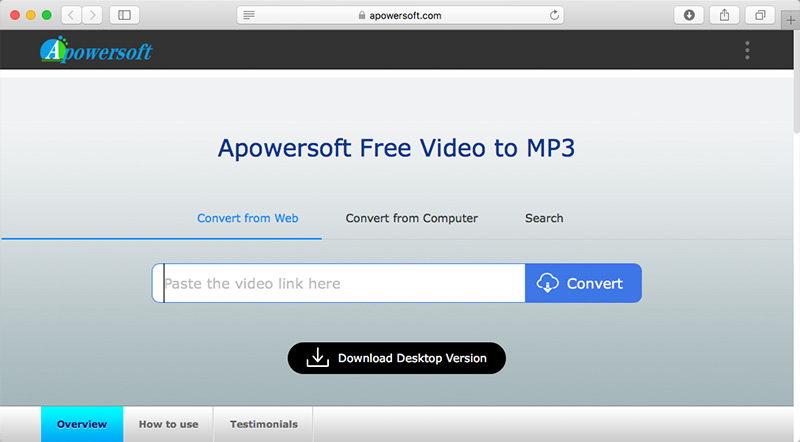The width and height of the screenshot is (800, 442).
Task: Select the Overview section tab
Action: (x=82, y=424)
